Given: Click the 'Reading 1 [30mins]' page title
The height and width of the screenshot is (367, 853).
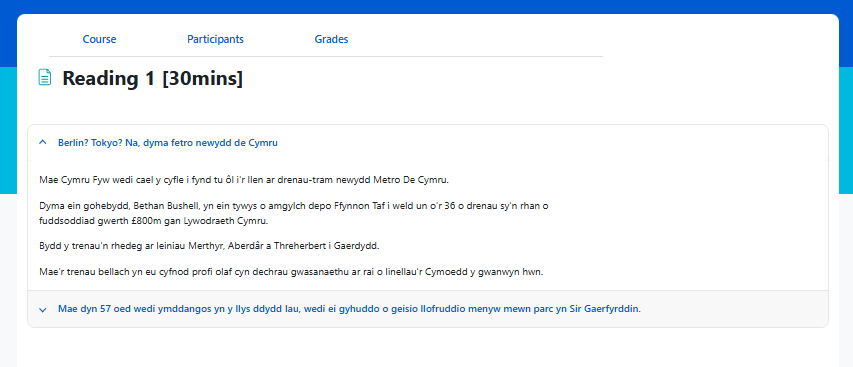Looking at the screenshot, I should click(152, 78).
